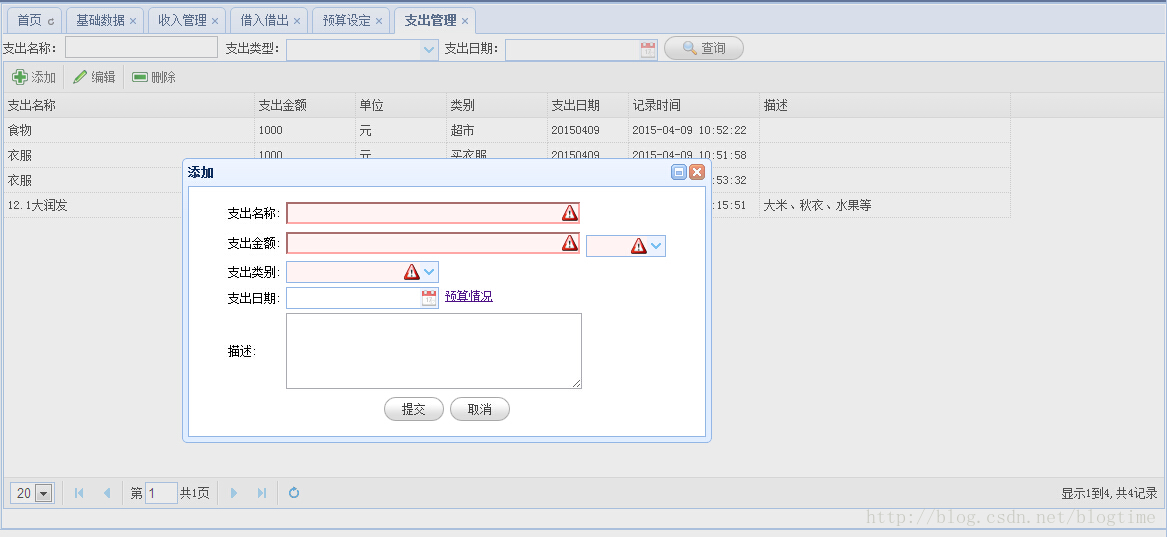Click the warning icon in unit combo
Screen dimensions: 1167x537
point(639,246)
